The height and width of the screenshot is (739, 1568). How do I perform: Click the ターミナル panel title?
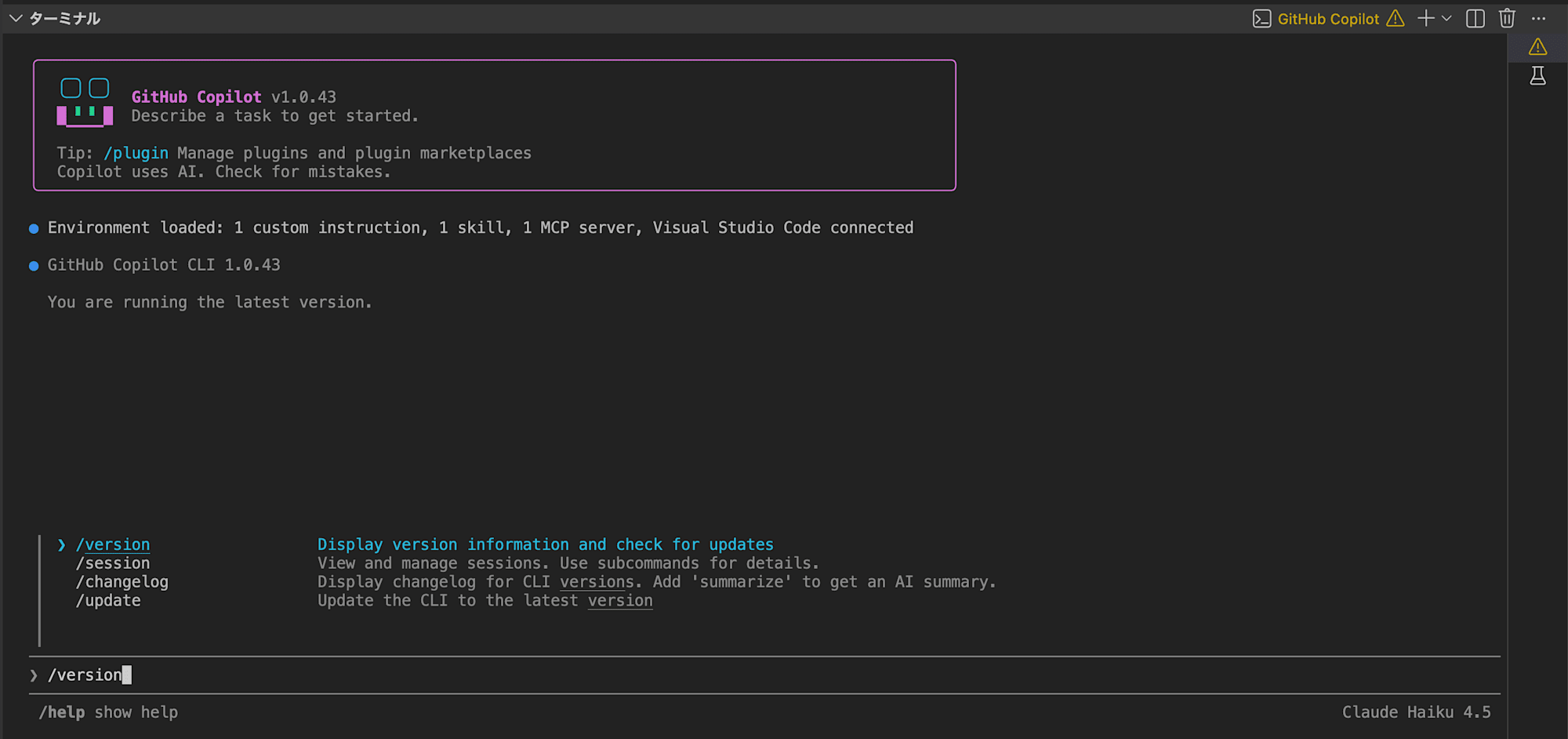pyautogui.click(x=65, y=18)
